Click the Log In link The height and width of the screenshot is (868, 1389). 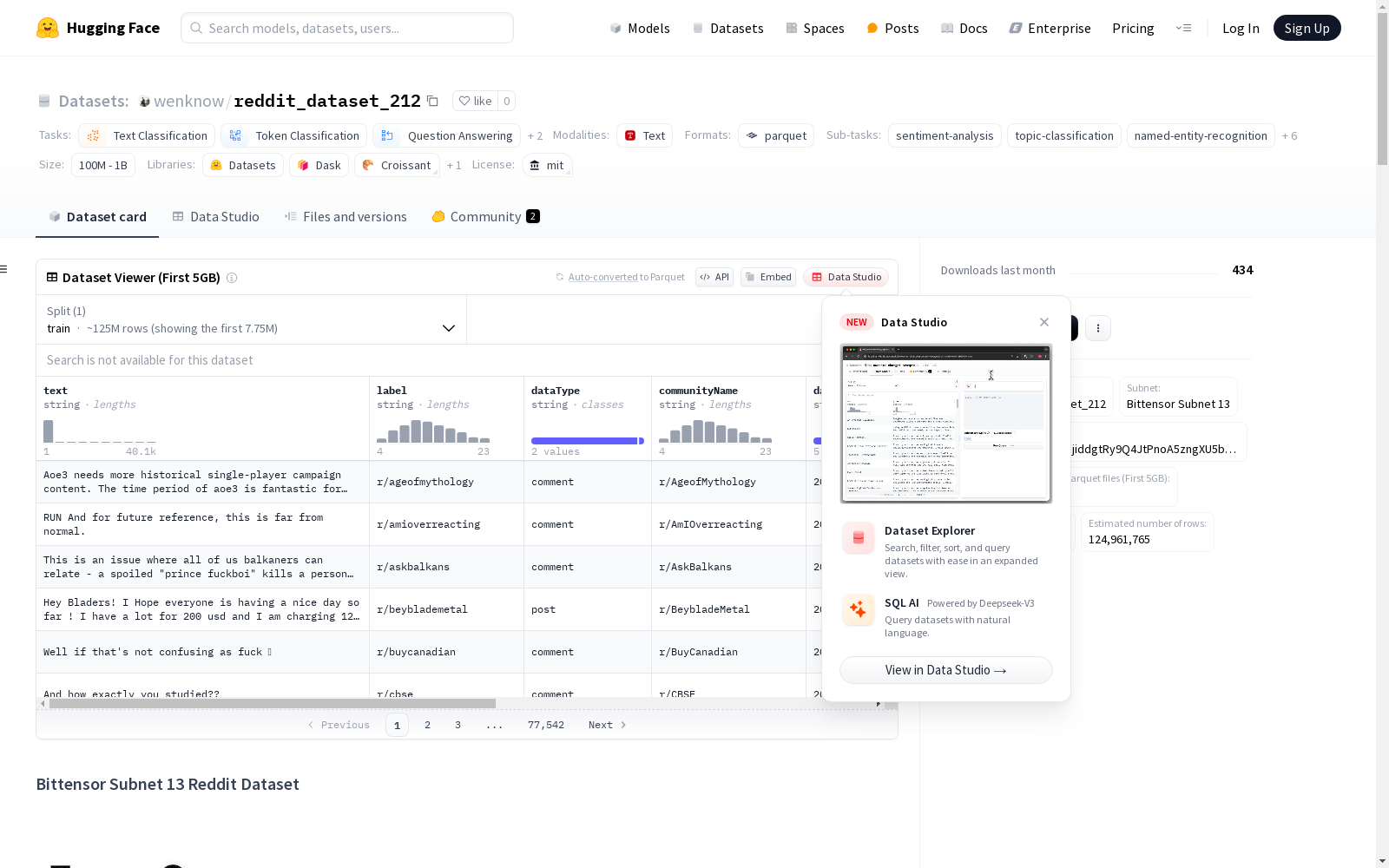1241,28
